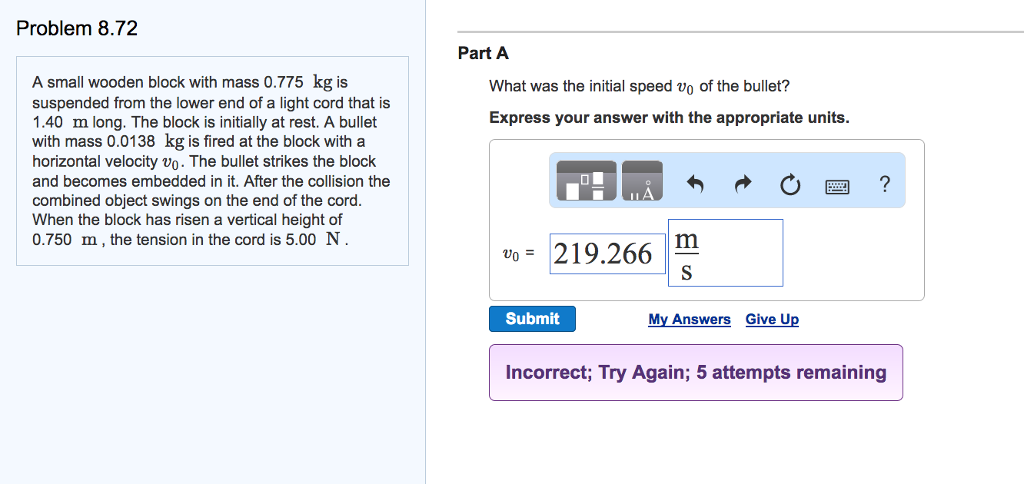Click the value field containing 219.266
1024x484 pixels.
pos(603,254)
